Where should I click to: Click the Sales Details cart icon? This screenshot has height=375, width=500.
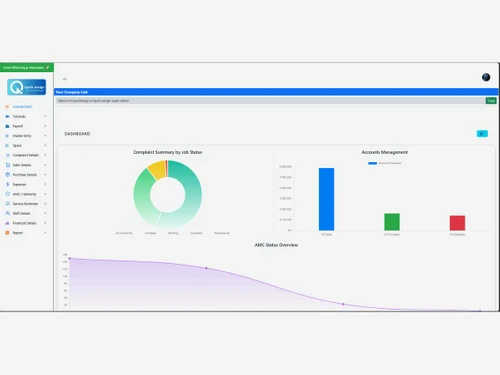[x=7, y=165]
